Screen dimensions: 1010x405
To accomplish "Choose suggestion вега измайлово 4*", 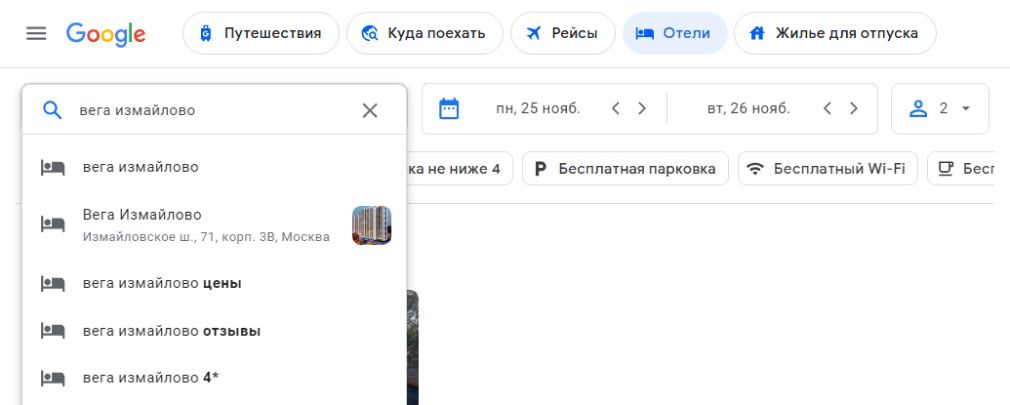I will pos(214,378).
